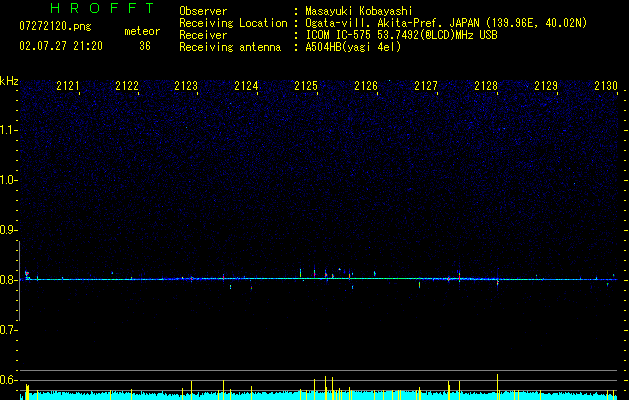Click the Receiver label

pos(203,35)
